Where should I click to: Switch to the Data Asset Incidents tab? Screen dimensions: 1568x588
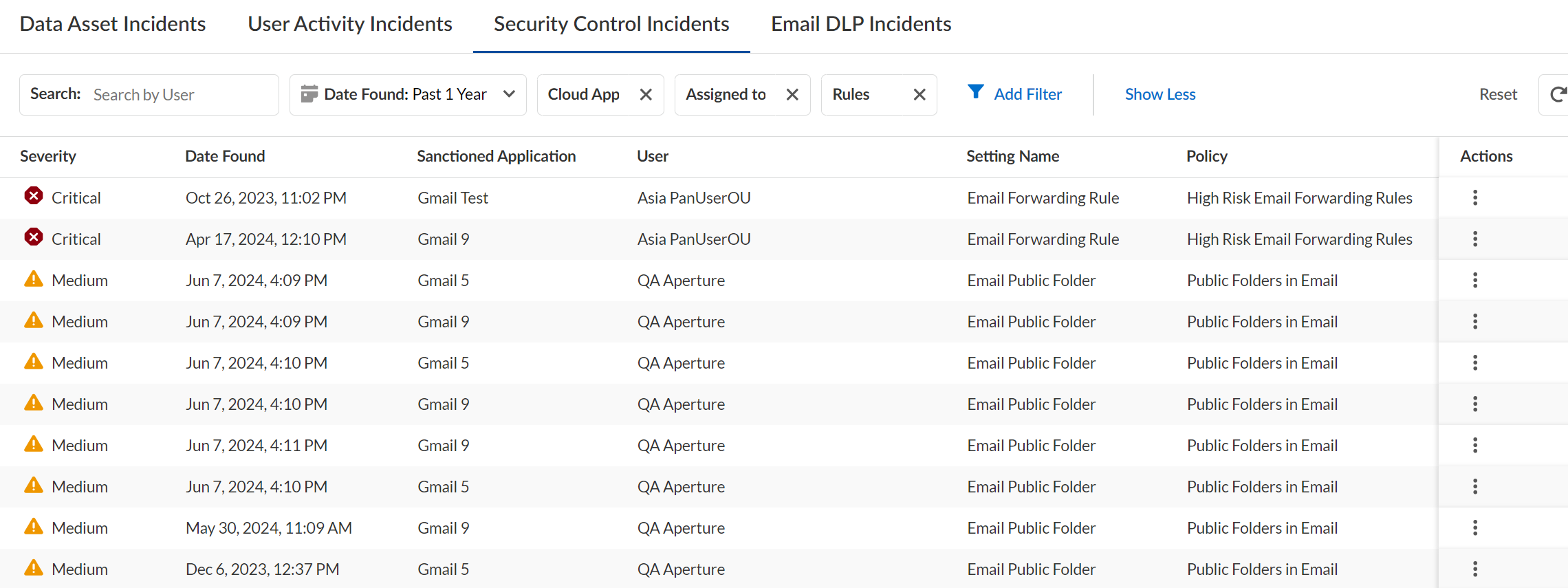pos(113,25)
